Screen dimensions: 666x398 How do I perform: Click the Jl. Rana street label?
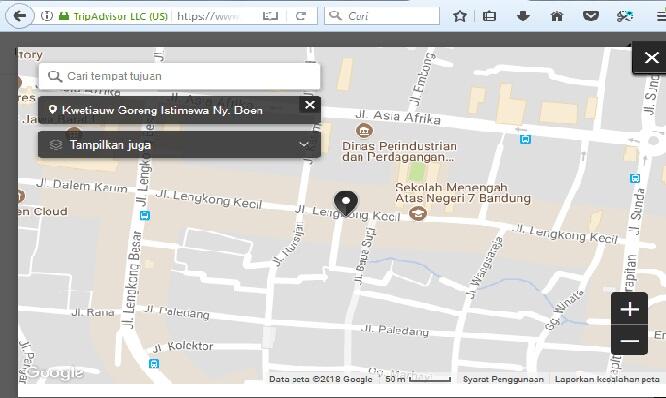pos(93,313)
